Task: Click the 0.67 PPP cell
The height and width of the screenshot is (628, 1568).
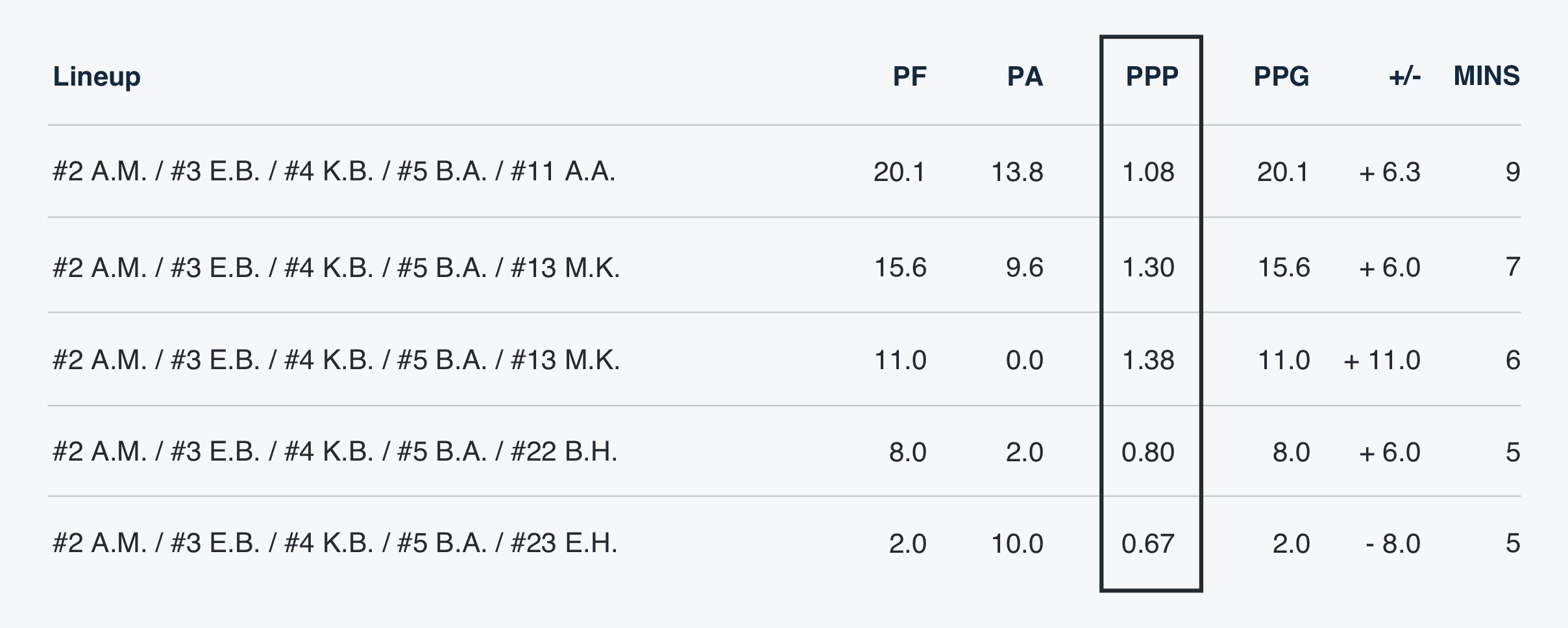Action: 1148,543
